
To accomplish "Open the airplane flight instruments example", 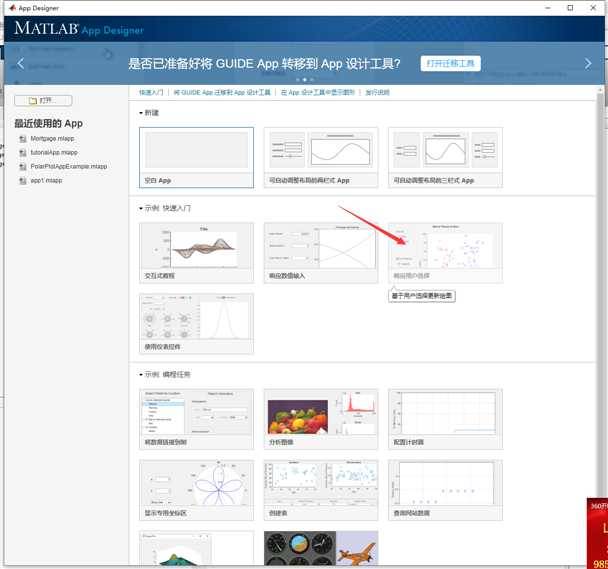I will pyautogui.click(x=321, y=548).
